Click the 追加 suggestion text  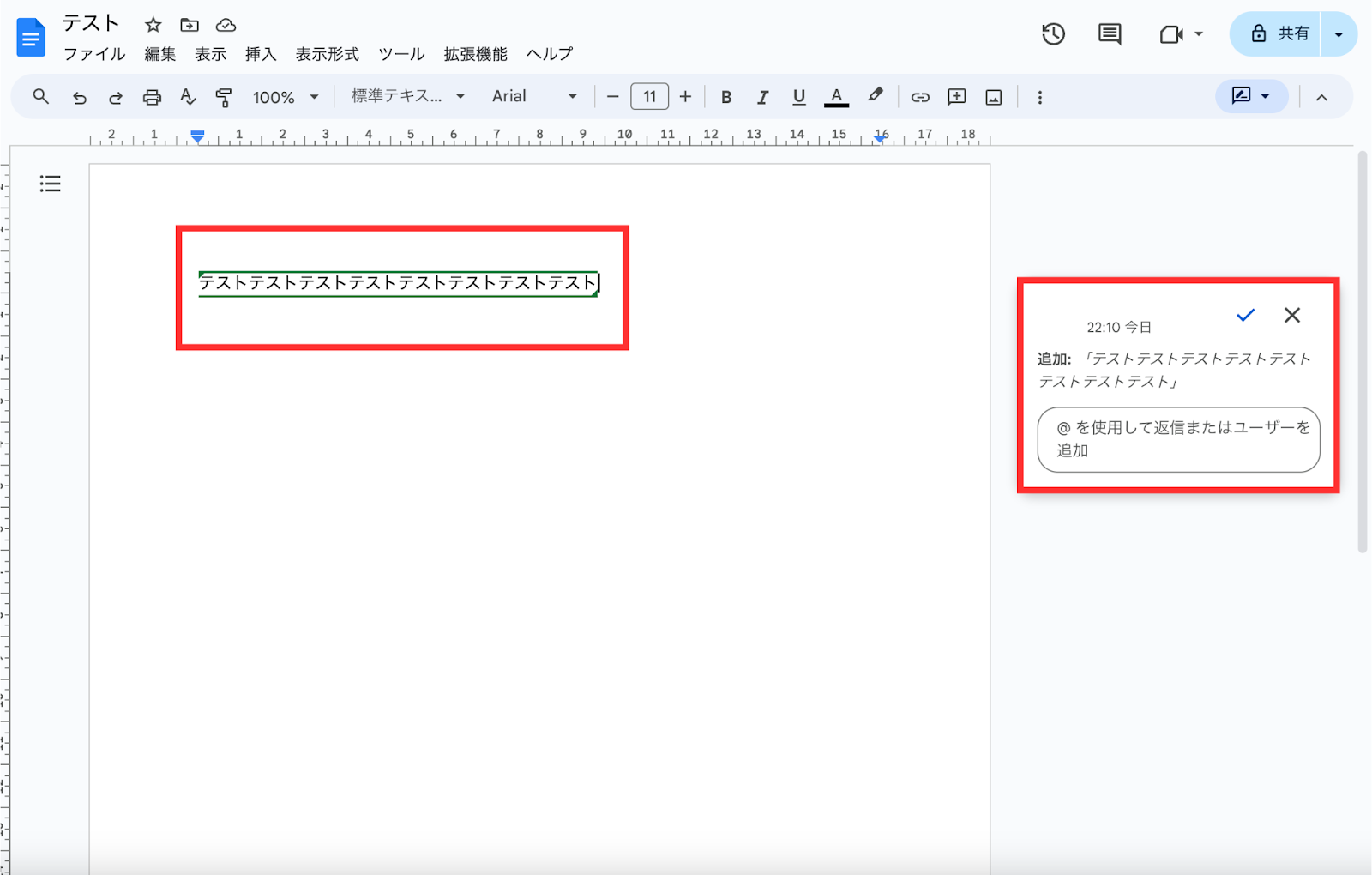(x=1174, y=370)
